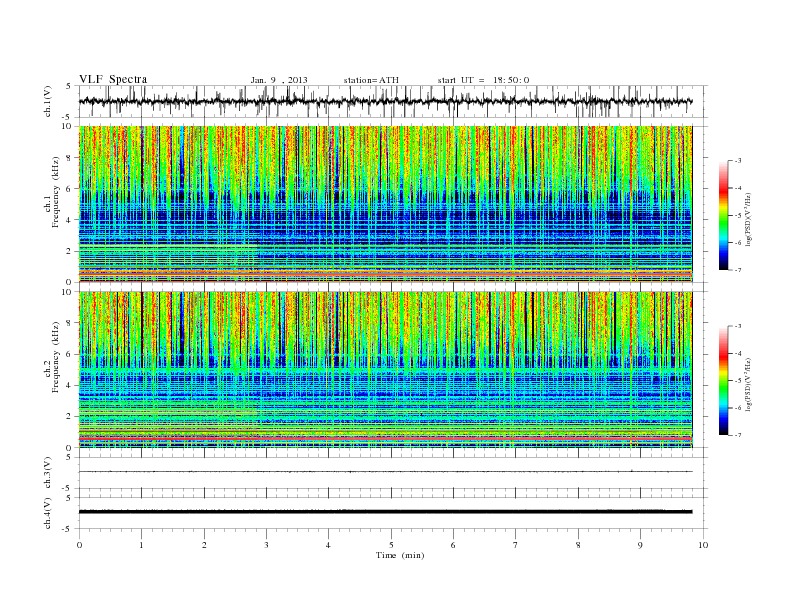792x612 pixels.
Task: Click the ch.1(V) waveform trace panel
Action: click(393, 101)
